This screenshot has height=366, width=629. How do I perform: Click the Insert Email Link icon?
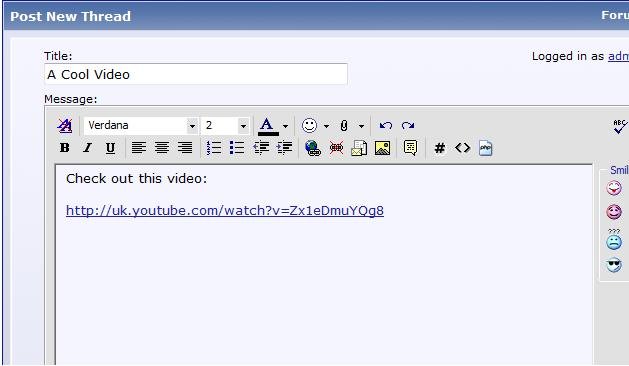coord(359,148)
